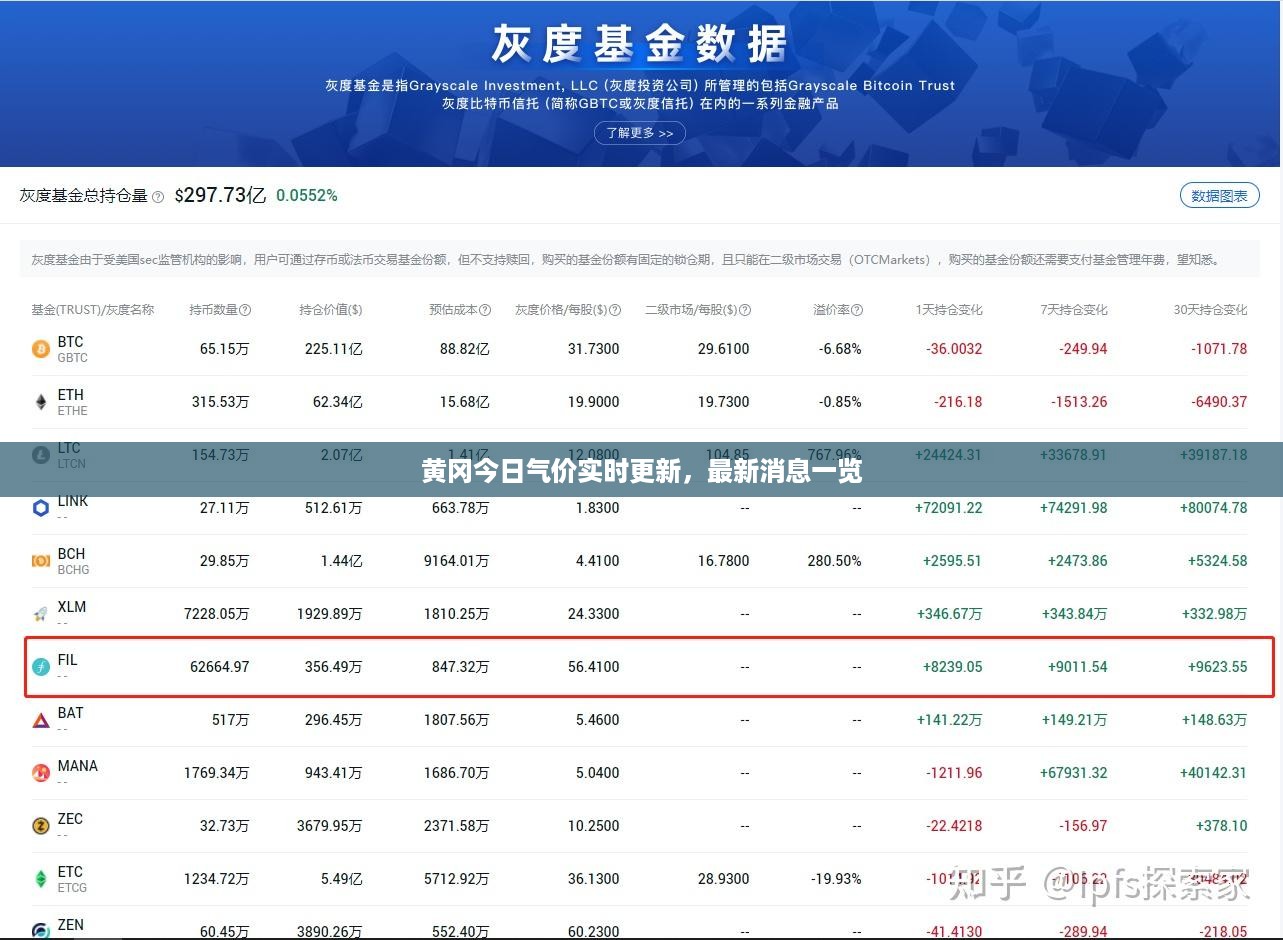This screenshot has height=940, width=1283.
Task: Click help icon beside 灰度基金总持仓量
Action: 158,197
